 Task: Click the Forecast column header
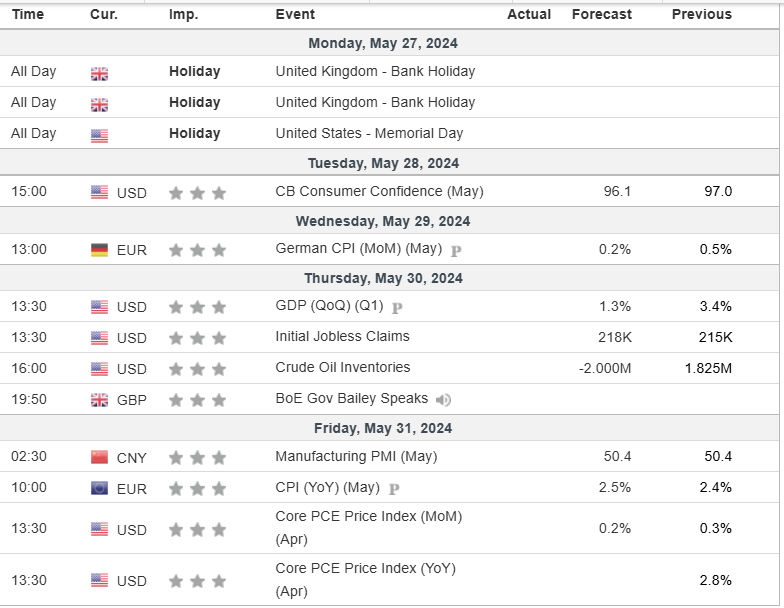pyautogui.click(x=601, y=14)
